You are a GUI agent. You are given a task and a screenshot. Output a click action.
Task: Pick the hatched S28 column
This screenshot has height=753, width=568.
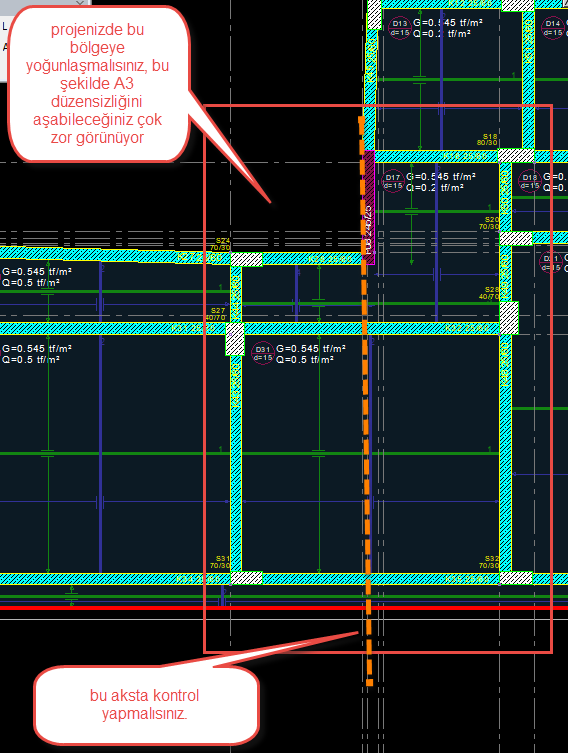coord(509,317)
